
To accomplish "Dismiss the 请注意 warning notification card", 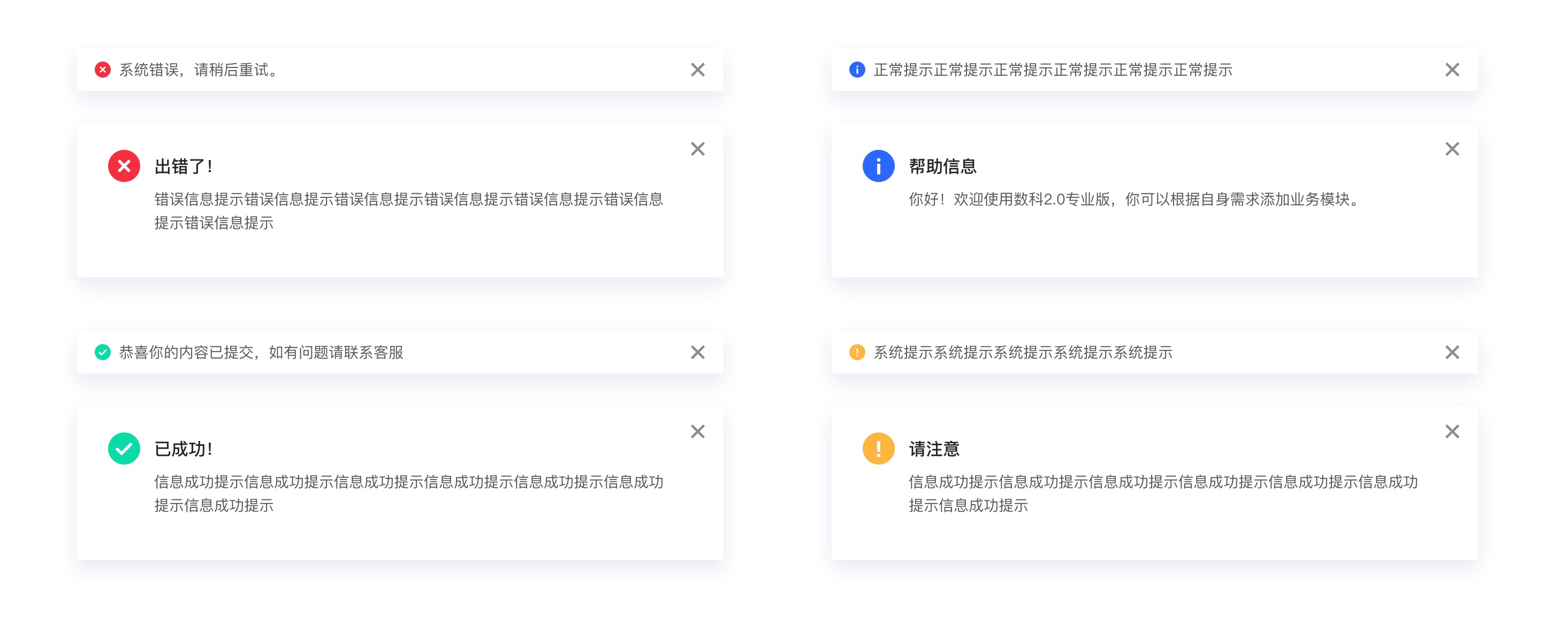I will click(x=1452, y=432).
